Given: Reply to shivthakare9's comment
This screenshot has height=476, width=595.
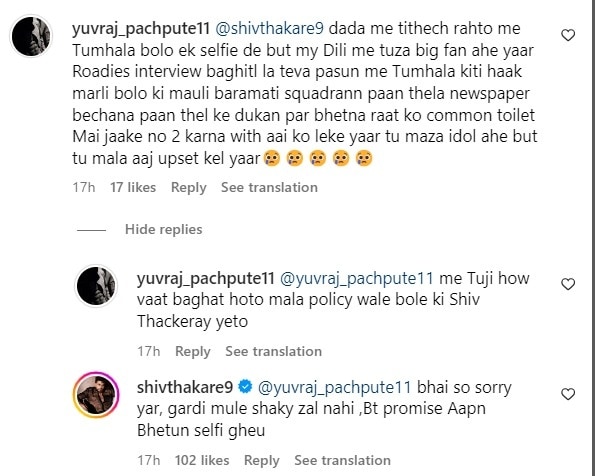Looking at the screenshot, I should 261,460.
